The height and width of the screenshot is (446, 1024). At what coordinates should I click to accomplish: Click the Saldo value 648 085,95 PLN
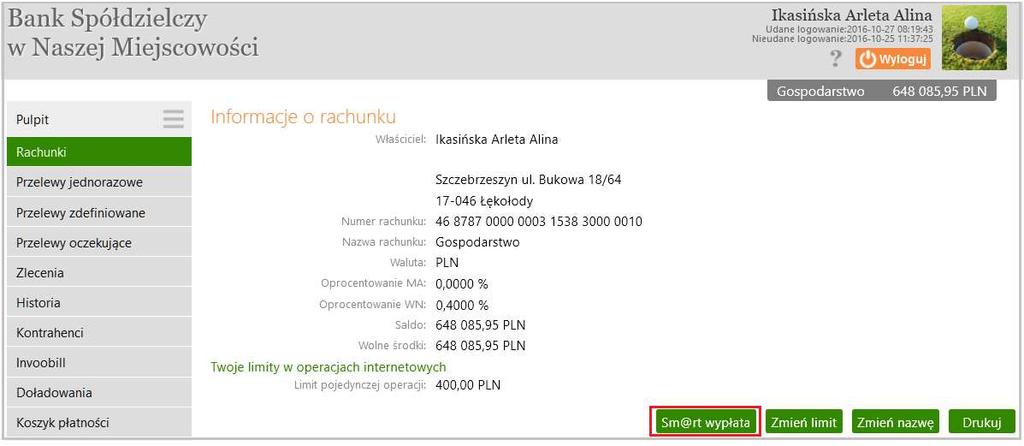481,325
